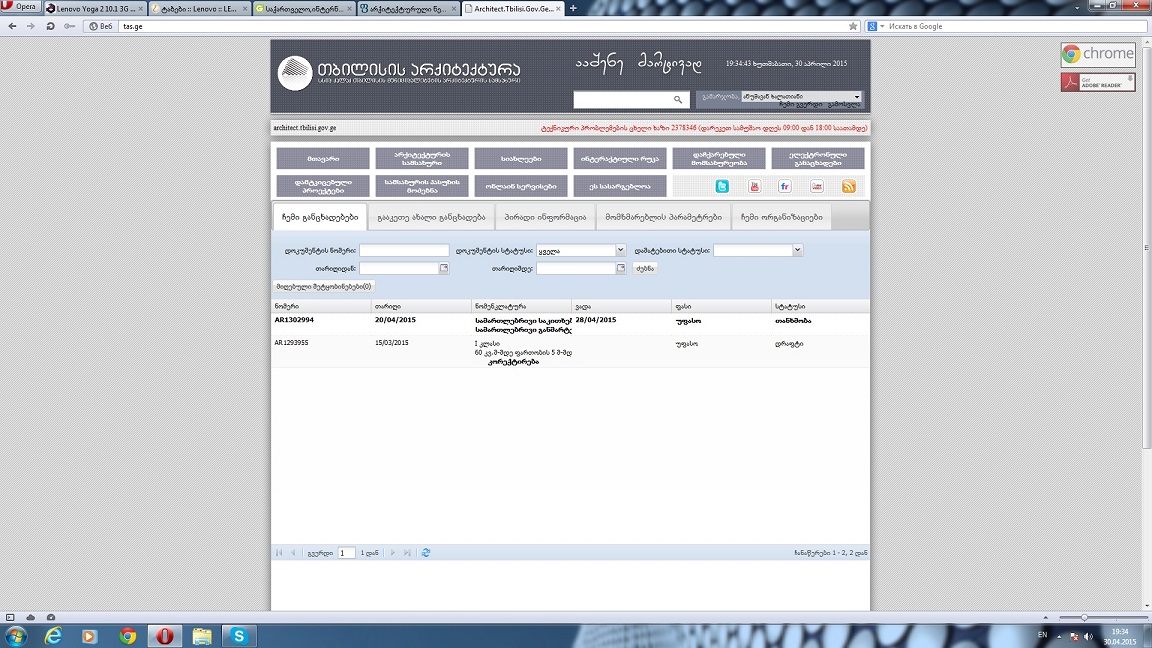Click the RSS feed icon

pos(848,187)
